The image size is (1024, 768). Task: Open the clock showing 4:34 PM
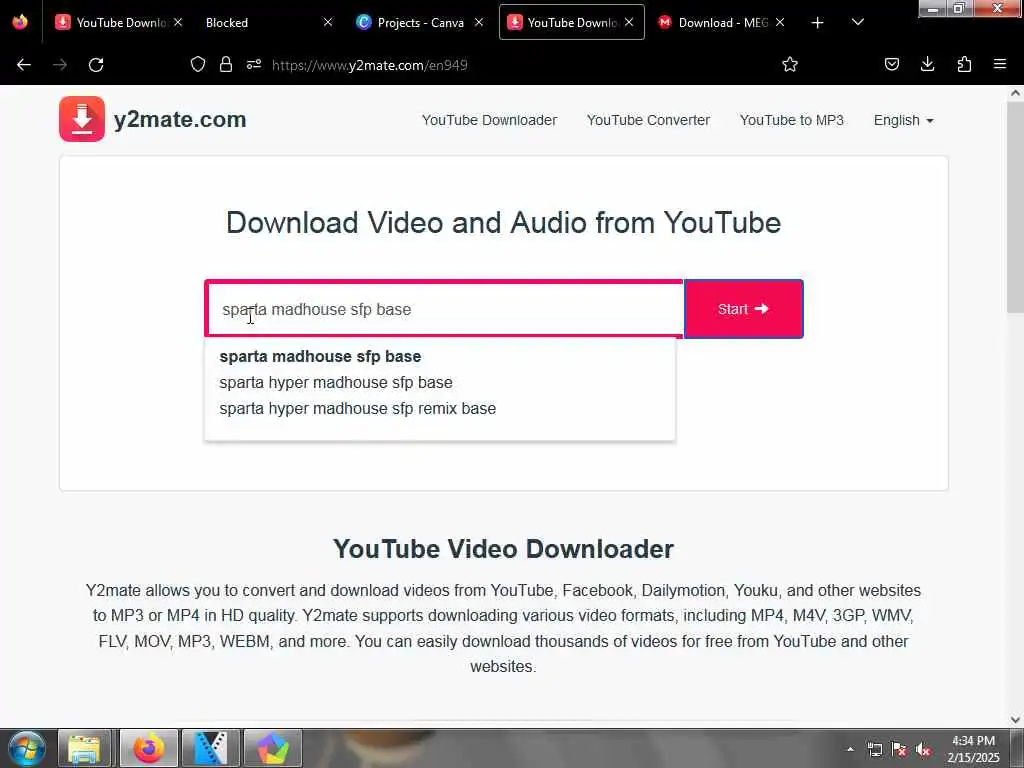(973, 749)
